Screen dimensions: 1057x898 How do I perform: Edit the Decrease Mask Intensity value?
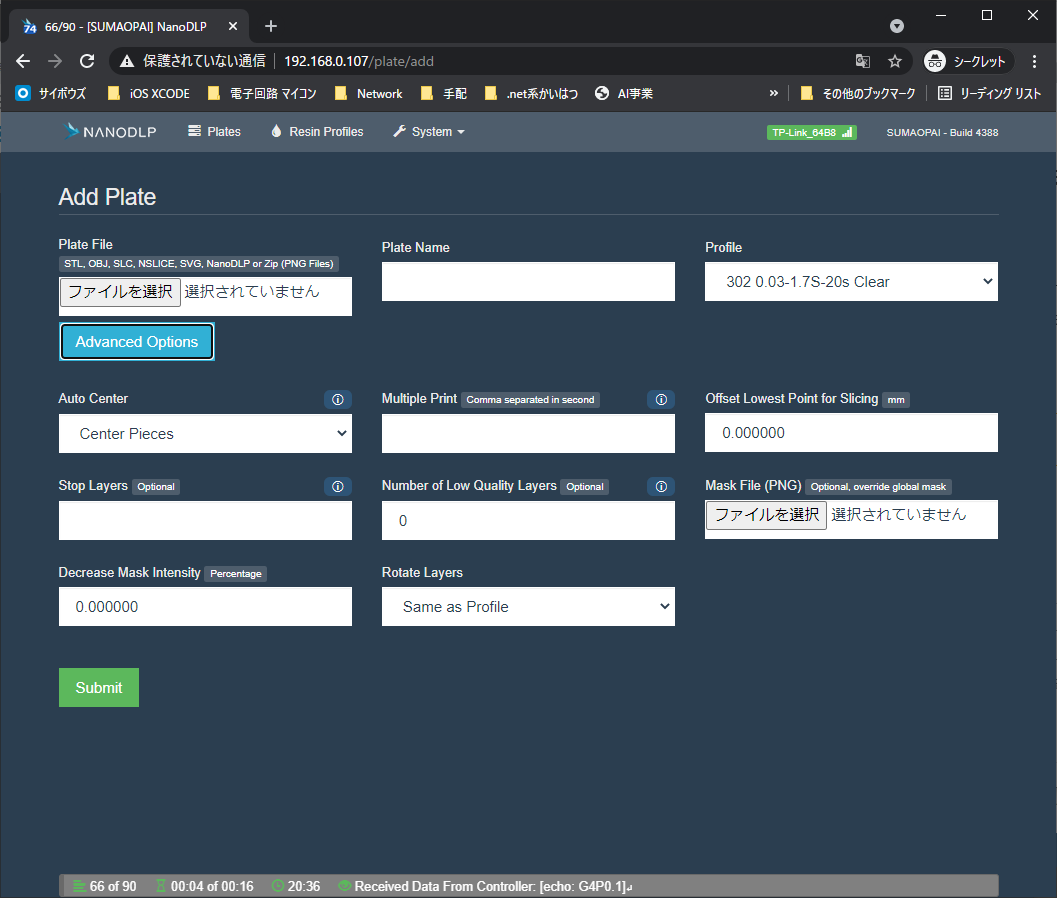click(205, 607)
